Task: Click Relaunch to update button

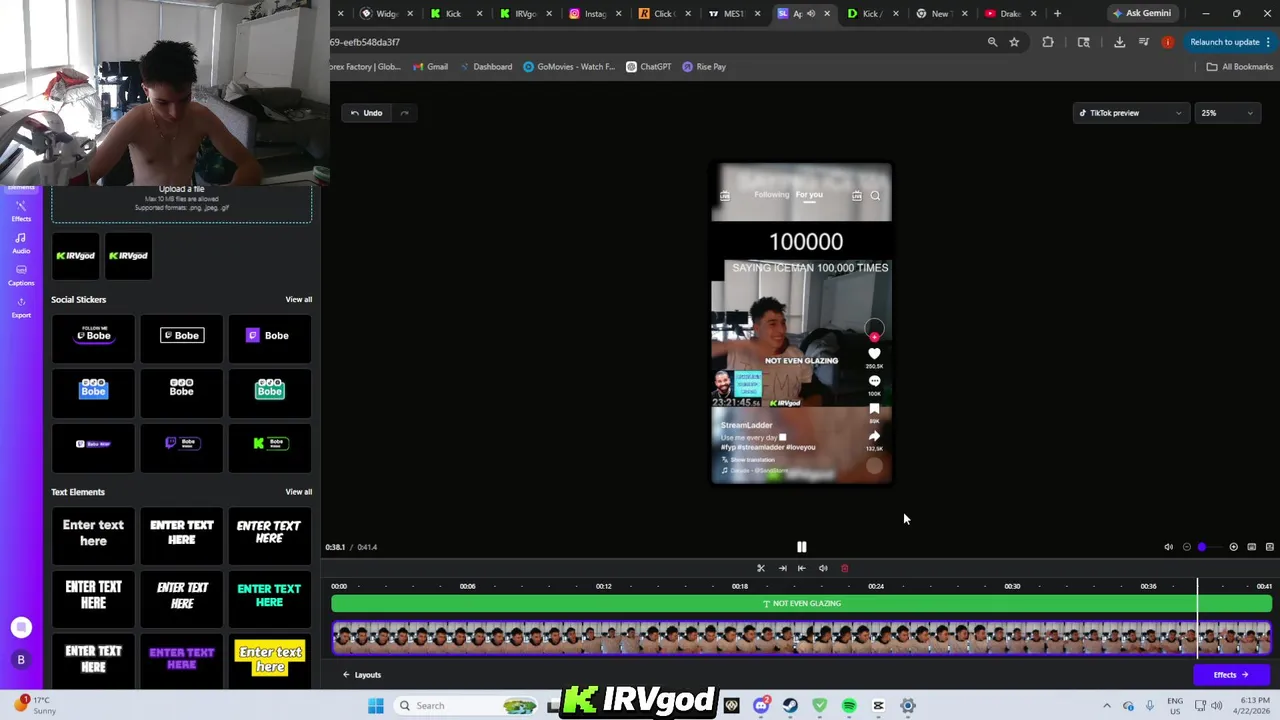Action: pos(1224,42)
